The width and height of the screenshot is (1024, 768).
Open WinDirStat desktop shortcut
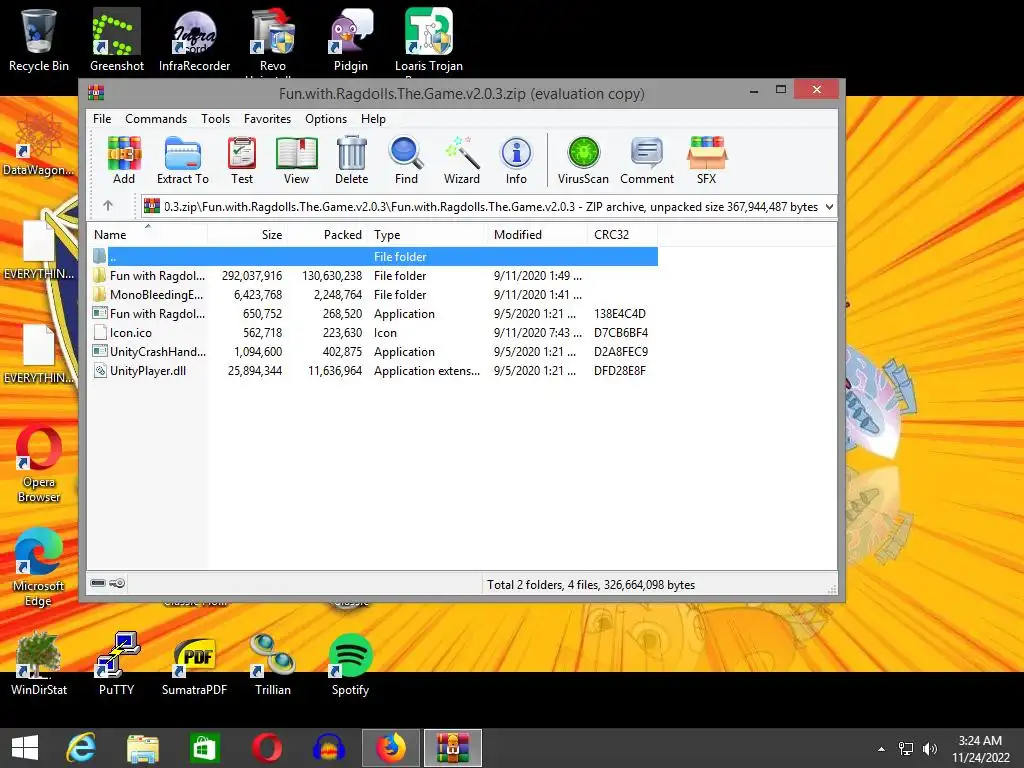point(39,664)
